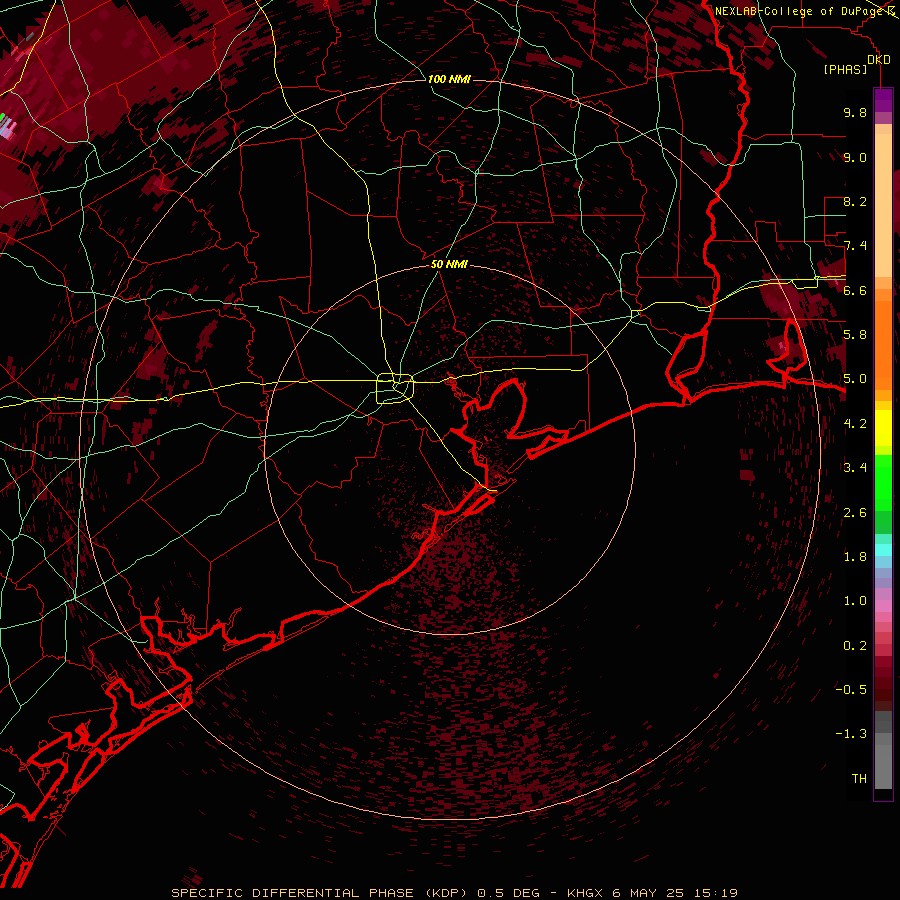Click the 7.4 value on color scale
The width and height of the screenshot is (900, 900).
click(x=855, y=246)
